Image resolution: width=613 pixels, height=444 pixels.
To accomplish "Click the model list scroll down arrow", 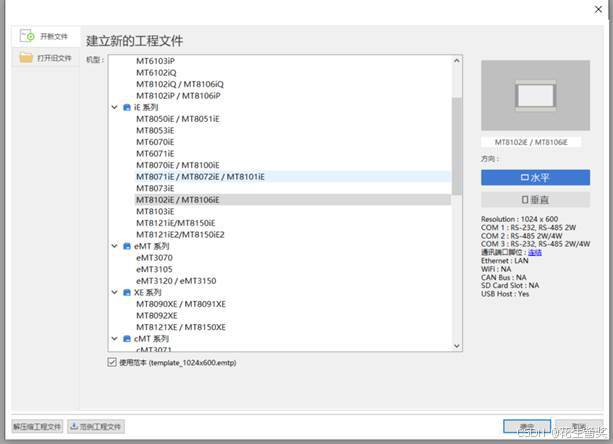I will click(x=456, y=346).
